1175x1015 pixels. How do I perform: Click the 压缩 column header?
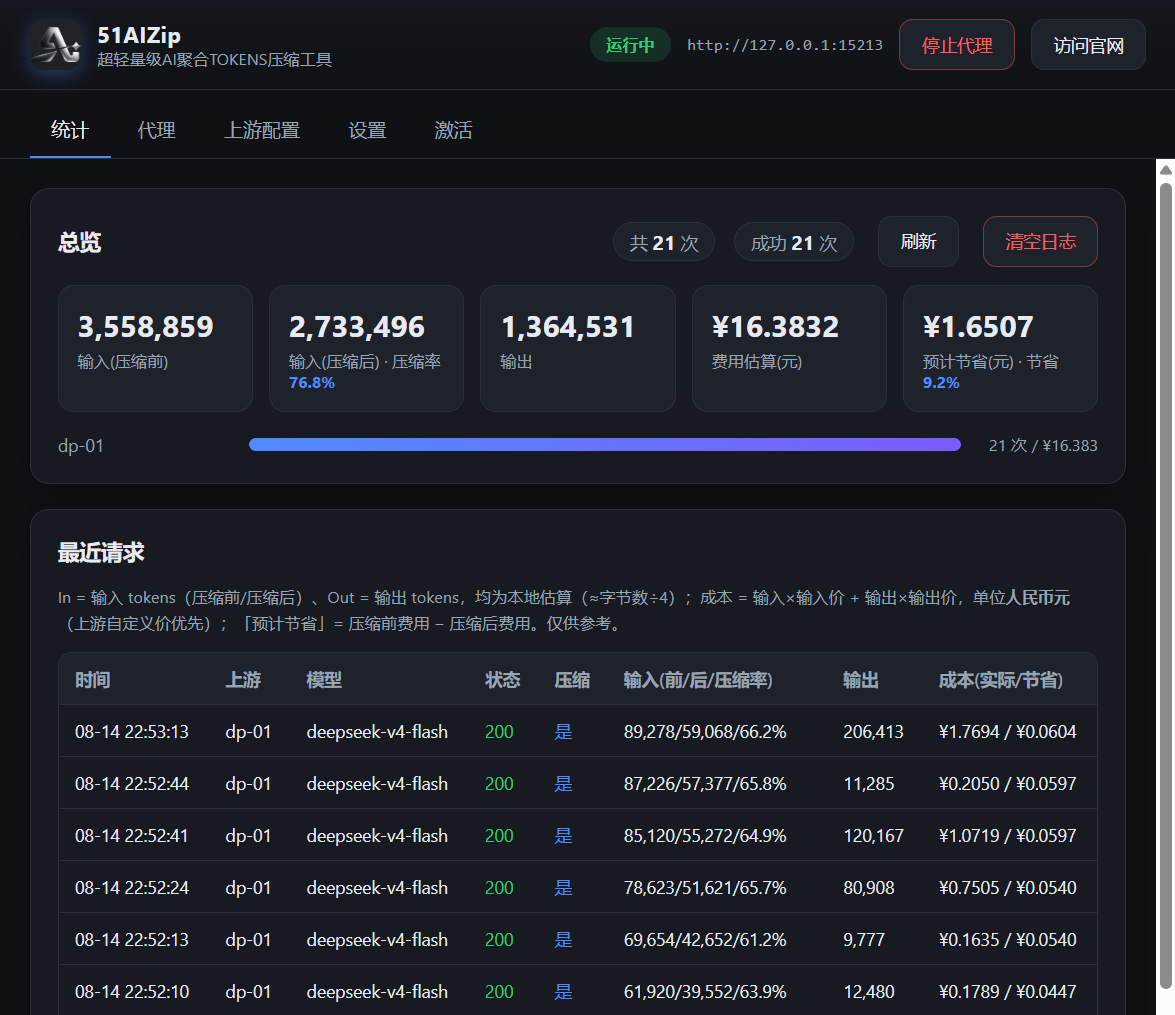click(572, 680)
